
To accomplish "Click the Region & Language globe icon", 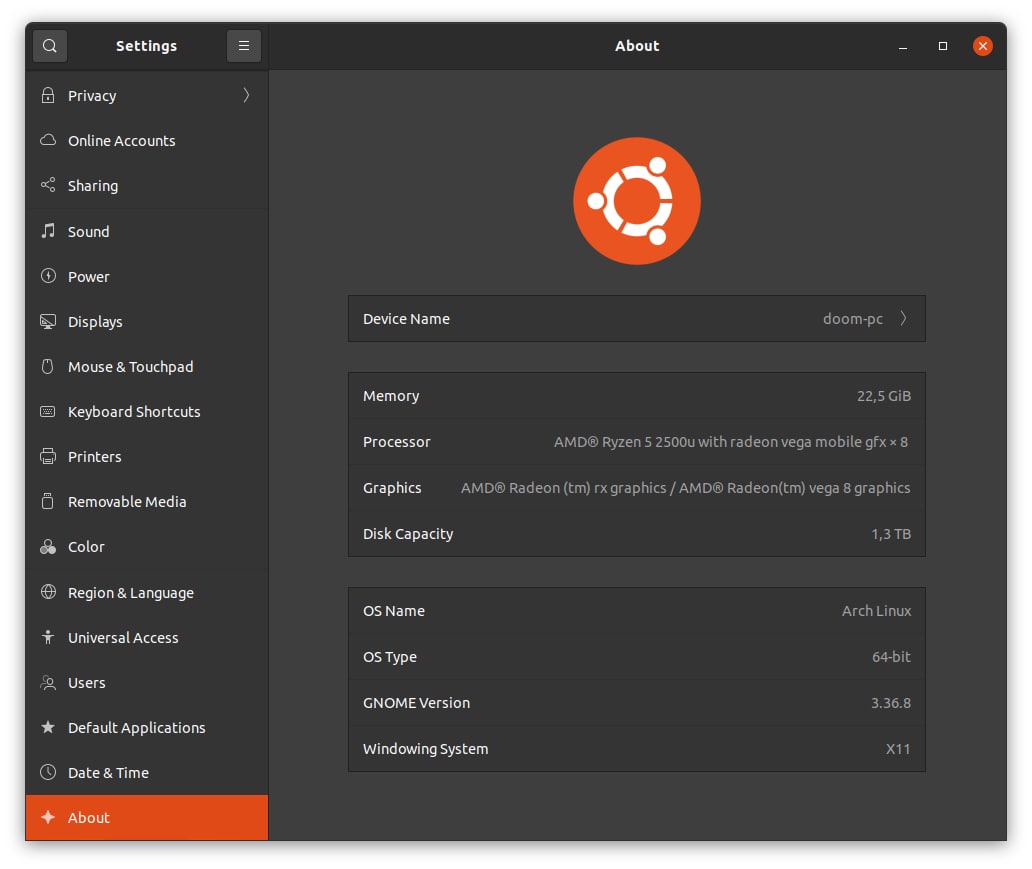I will click(48, 592).
